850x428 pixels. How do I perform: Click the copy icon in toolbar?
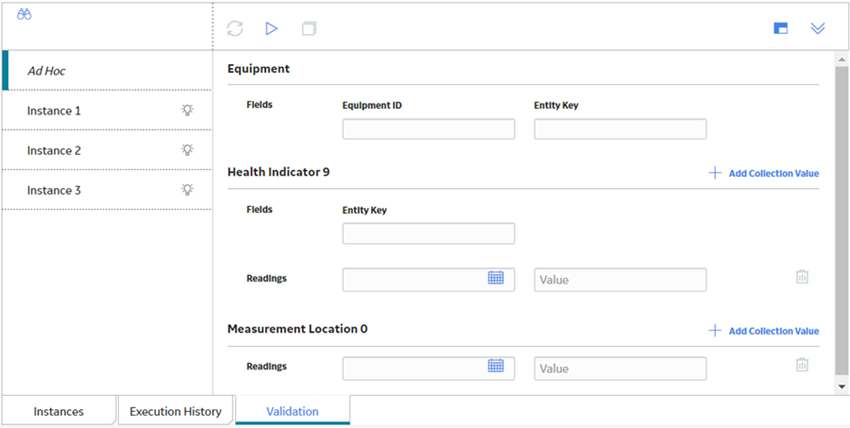click(309, 29)
